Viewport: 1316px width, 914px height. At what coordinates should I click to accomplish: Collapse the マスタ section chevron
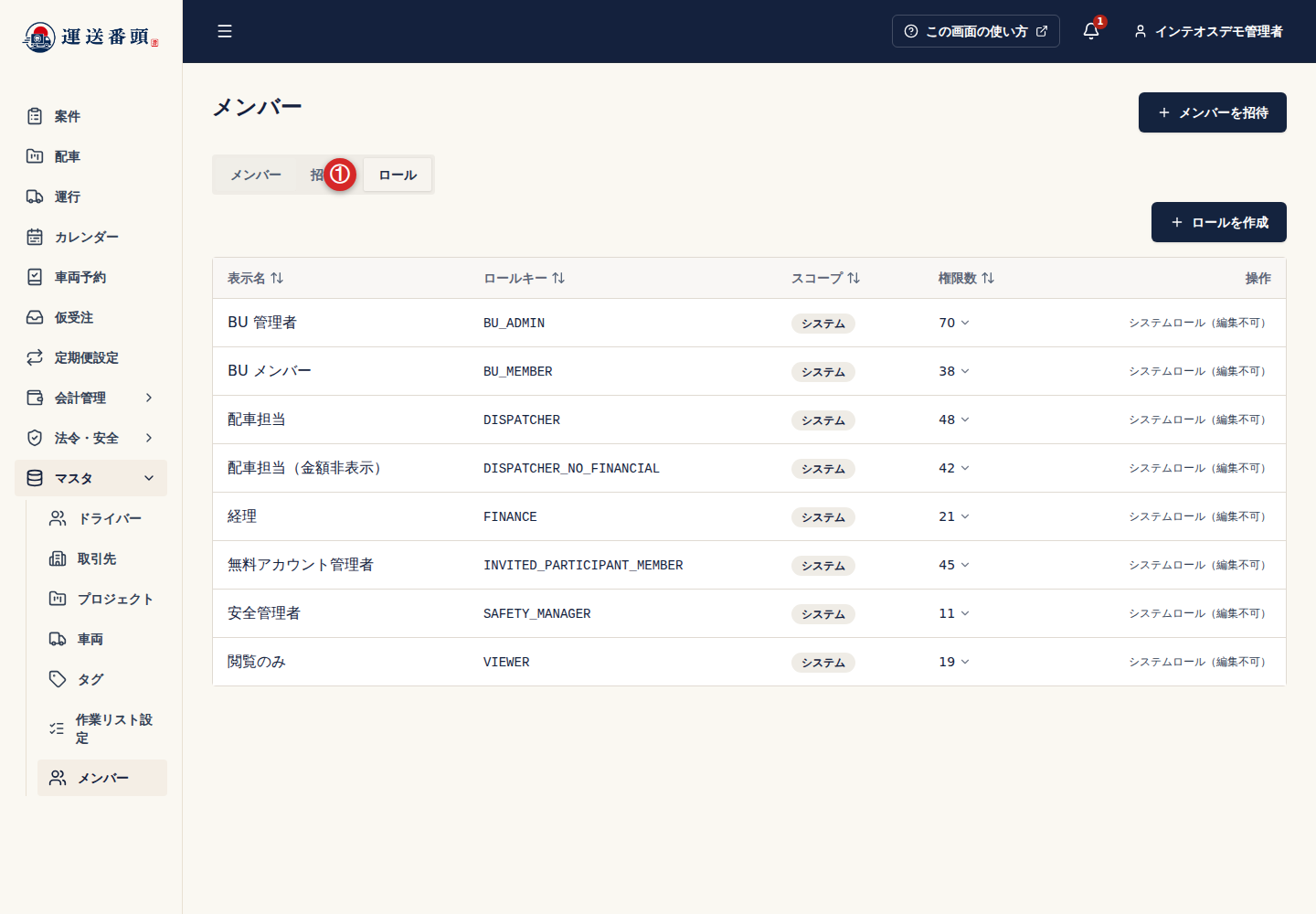point(149,478)
